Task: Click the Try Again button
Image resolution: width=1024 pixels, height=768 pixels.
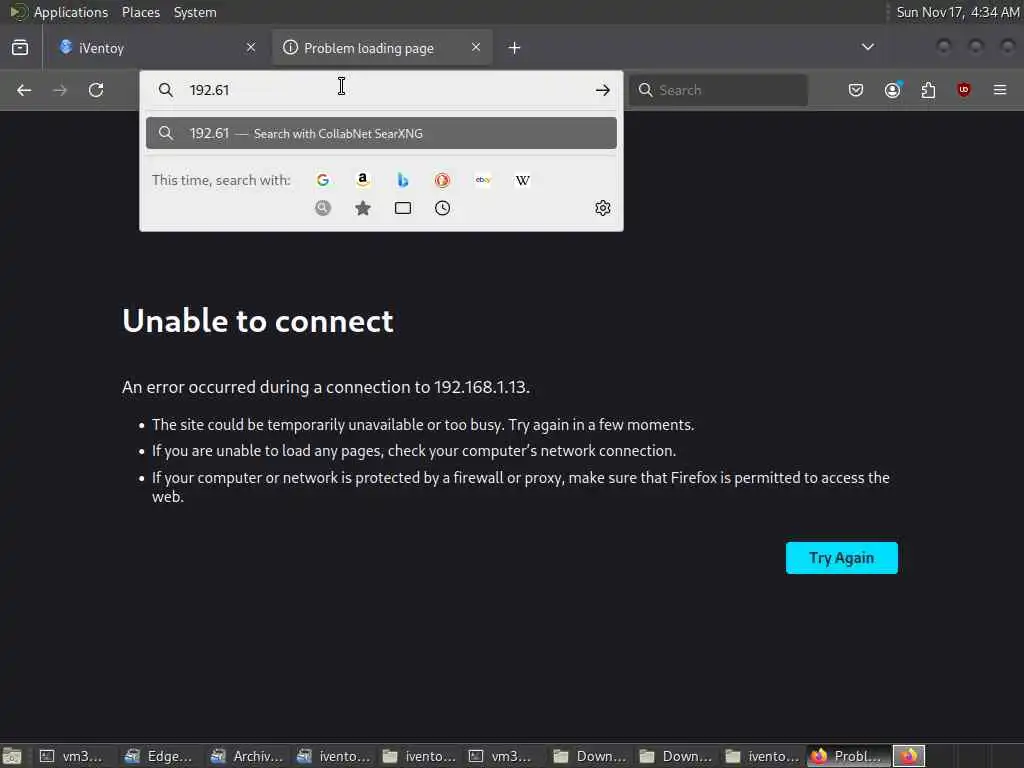Action: pyautogui.click(x=841, y=558)
